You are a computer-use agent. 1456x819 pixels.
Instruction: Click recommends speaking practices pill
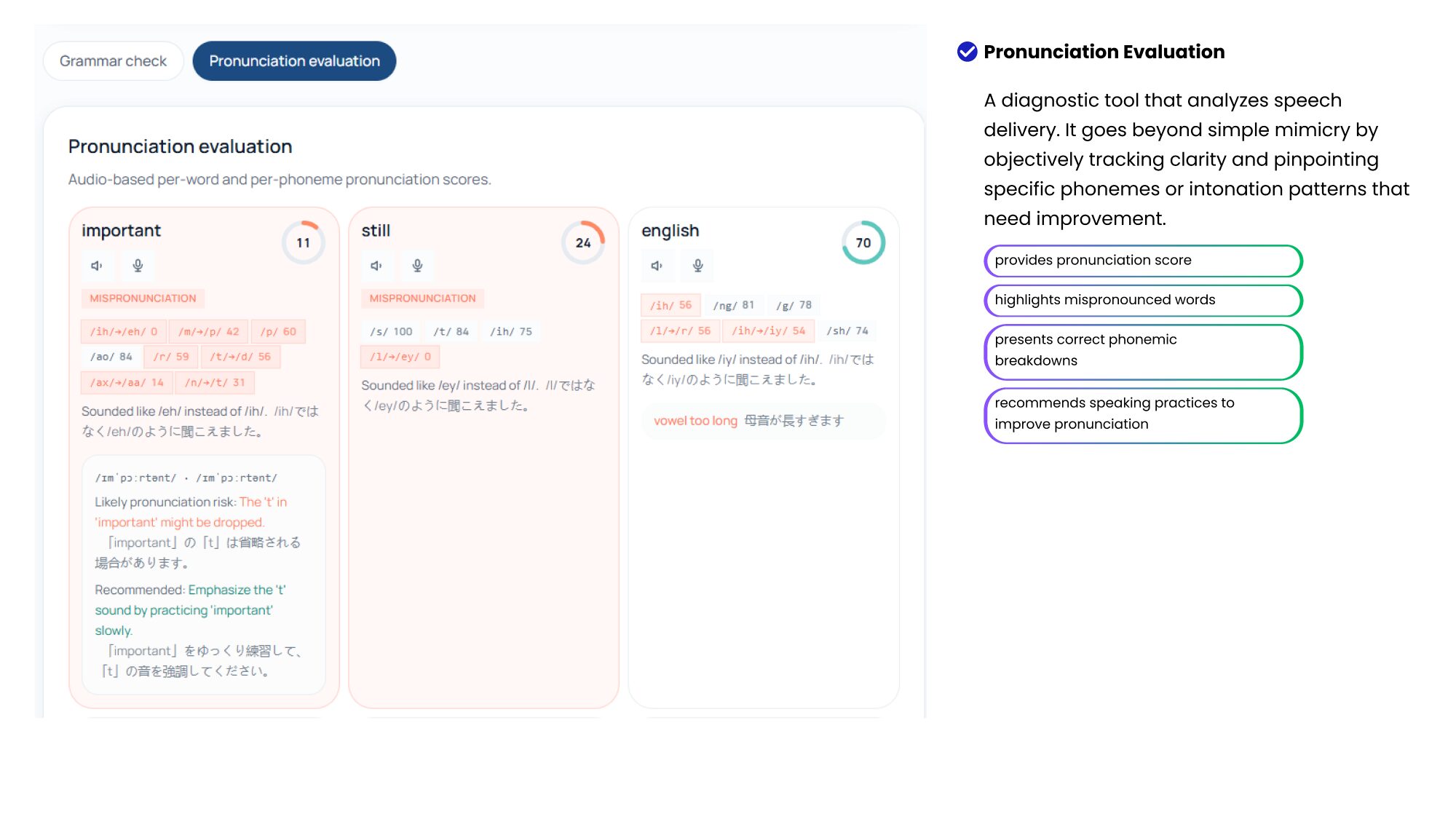coord(1143,415)
